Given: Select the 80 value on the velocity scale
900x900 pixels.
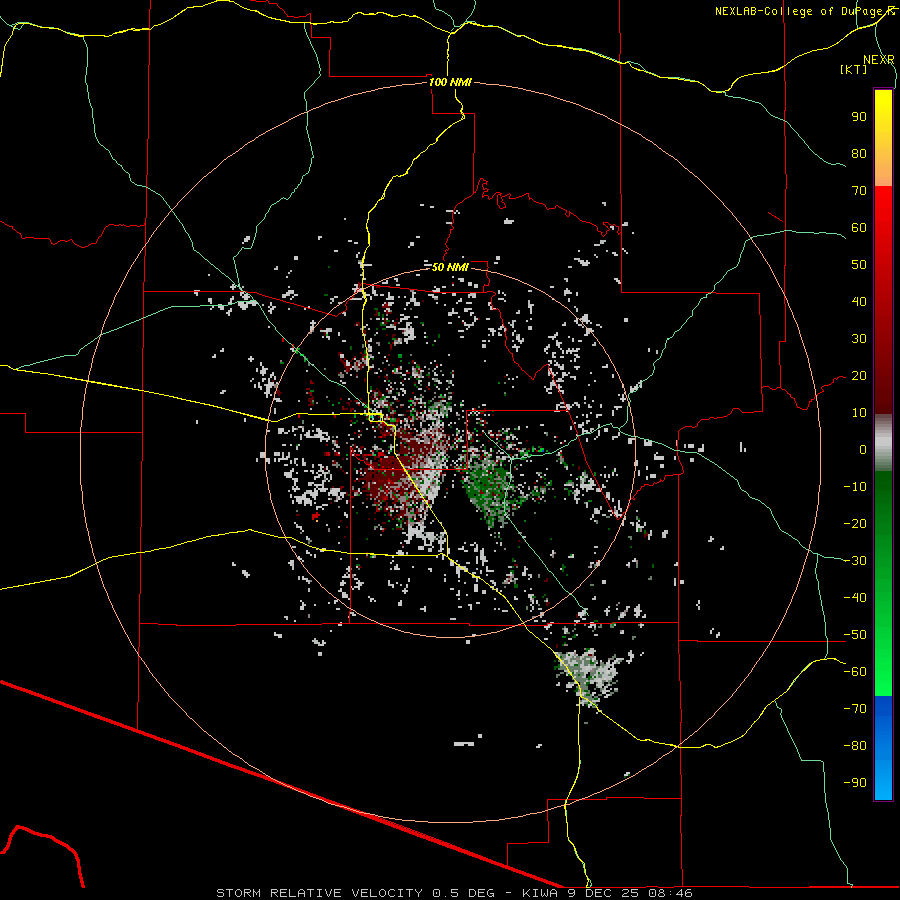Looking at the screenshot, I should (x=859, y=153).
